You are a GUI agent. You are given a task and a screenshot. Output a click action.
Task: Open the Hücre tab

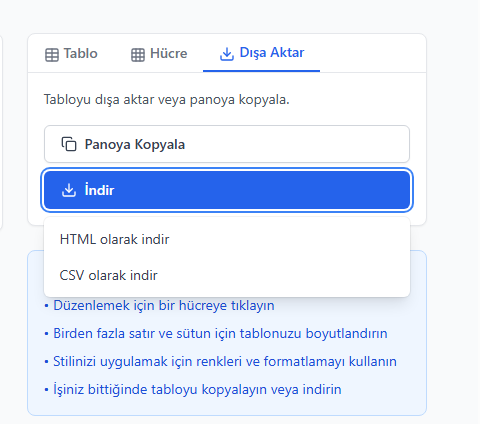tap(159, 54)
